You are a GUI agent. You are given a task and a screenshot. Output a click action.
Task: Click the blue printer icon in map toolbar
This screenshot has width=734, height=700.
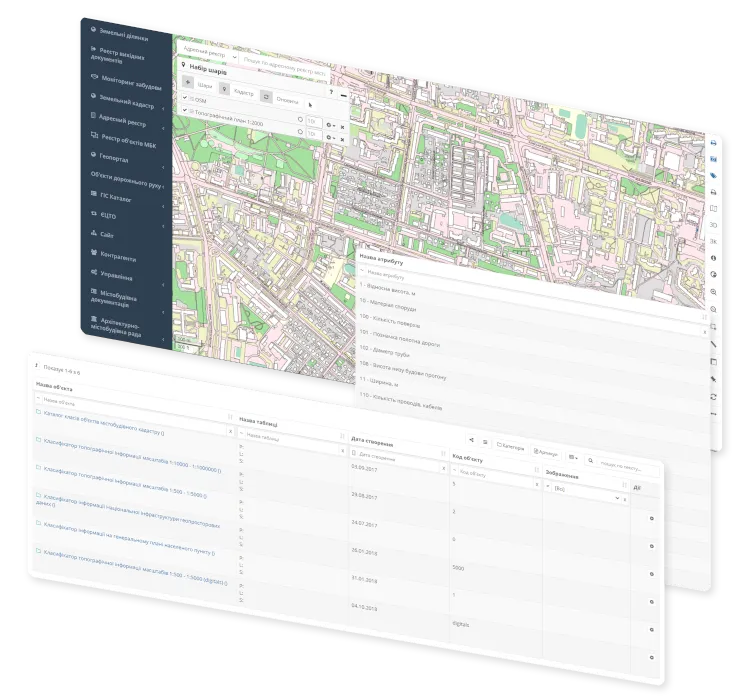[713, 142]
